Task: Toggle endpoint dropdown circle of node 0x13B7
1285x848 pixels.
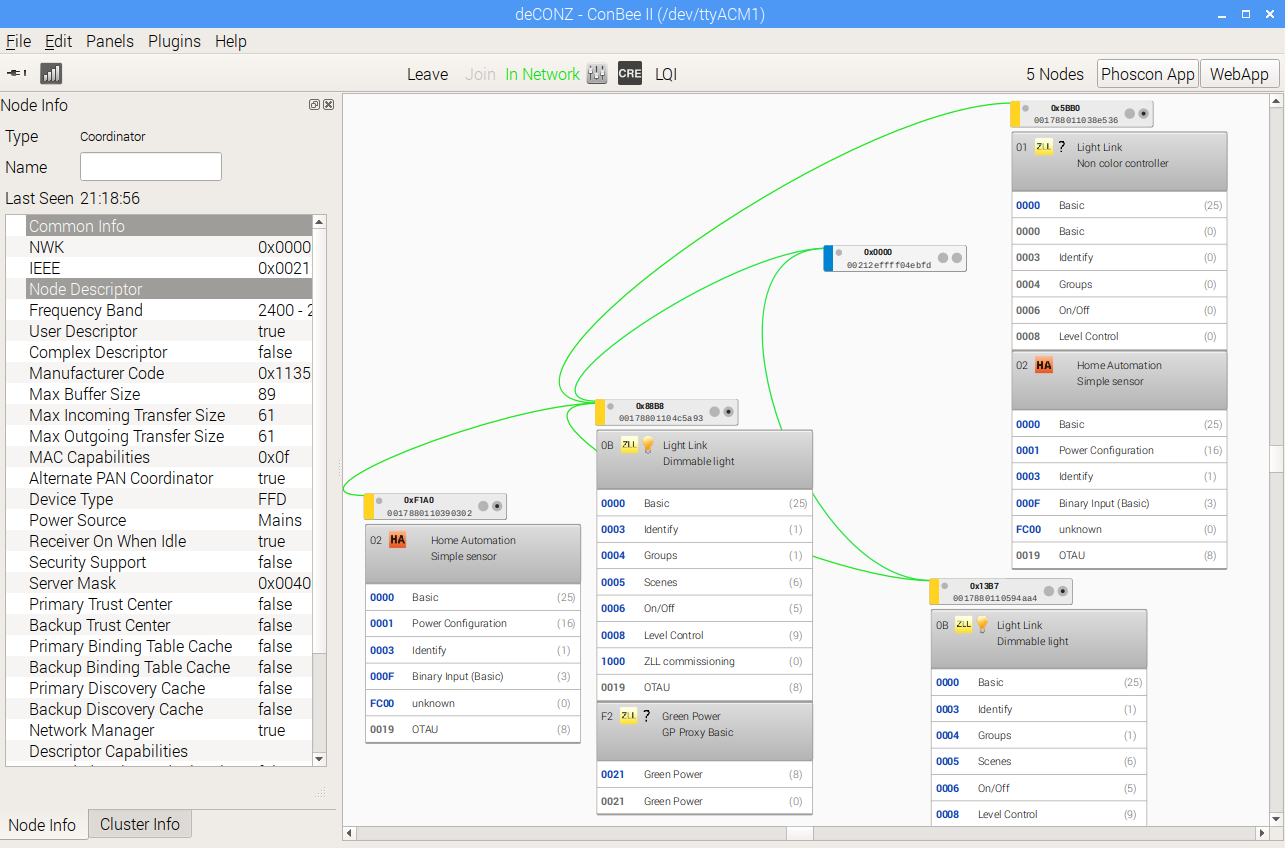Action: (1063, 591)
